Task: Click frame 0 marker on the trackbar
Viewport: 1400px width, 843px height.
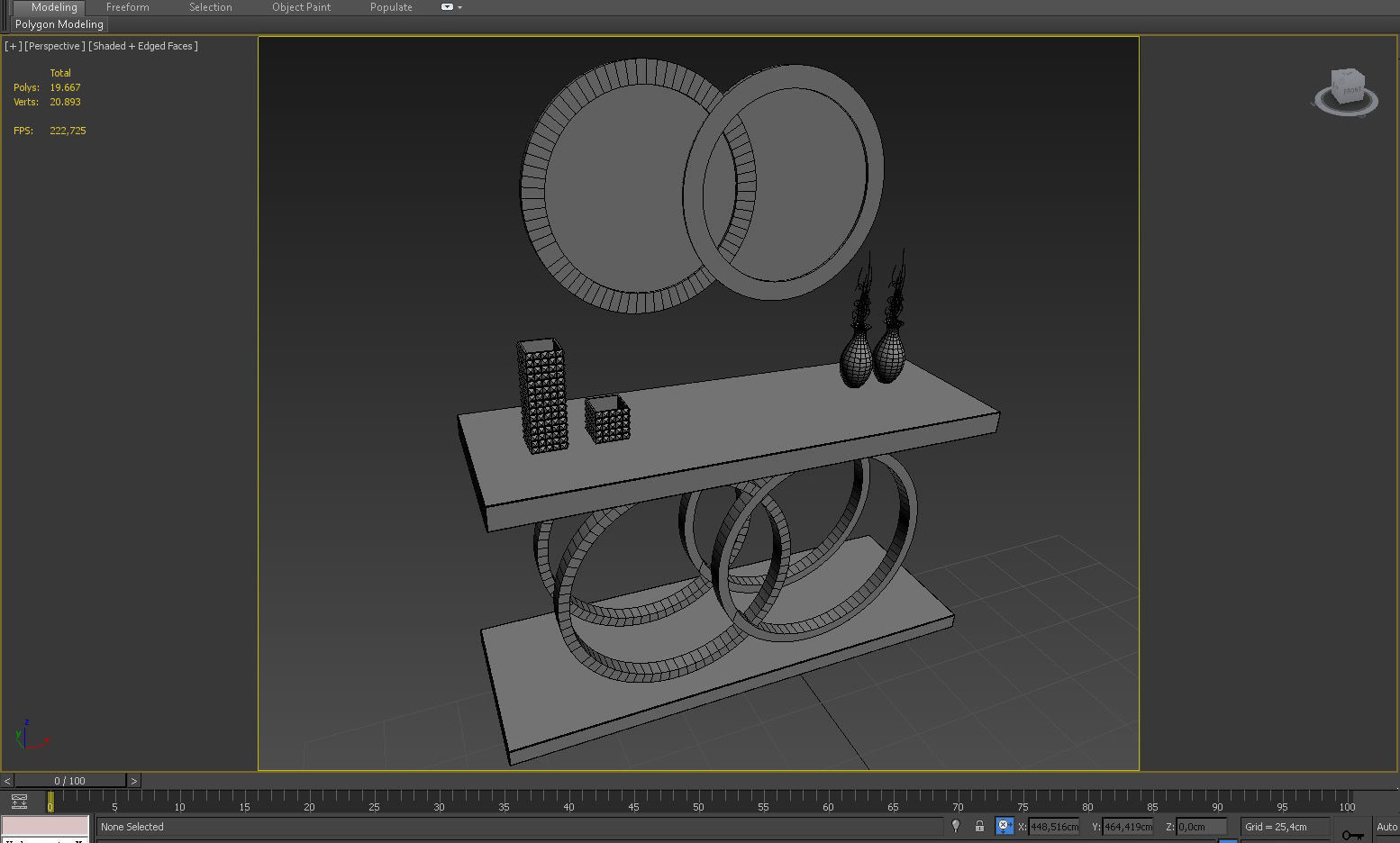Action: 50,801
